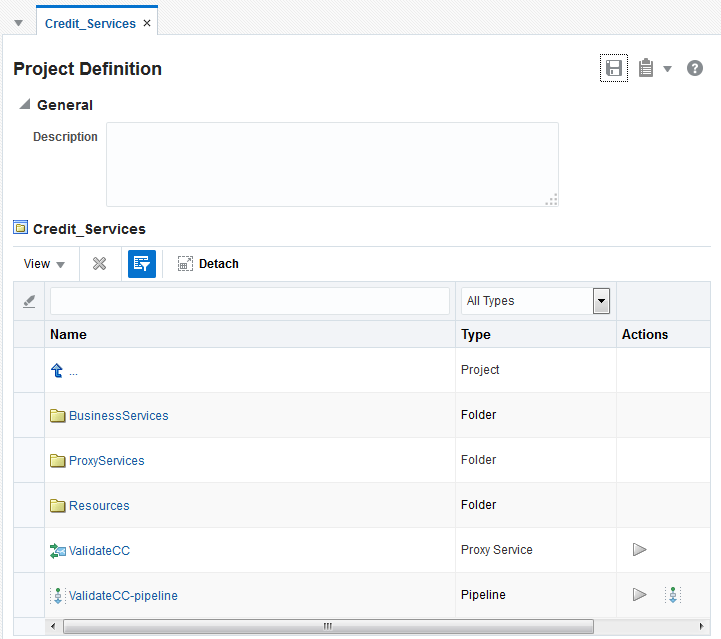The width and height of the screenshot is (721, 639).
Task: Click the up-level blue arrow icon
Action: [57, 370]
